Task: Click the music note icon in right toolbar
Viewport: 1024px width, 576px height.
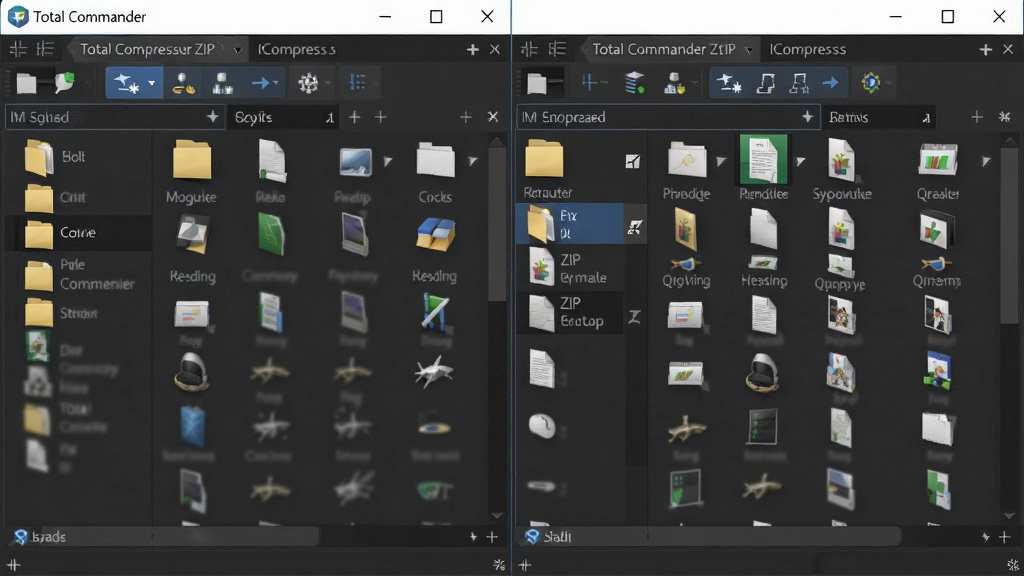Action: 765,83
